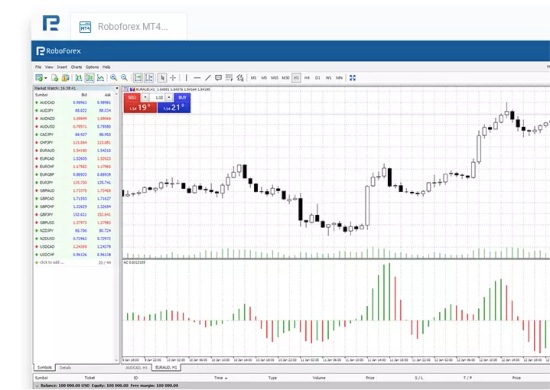Select EURAUD row in Market Watch
This screenshot has width=550, height=390.
[73, 150]
